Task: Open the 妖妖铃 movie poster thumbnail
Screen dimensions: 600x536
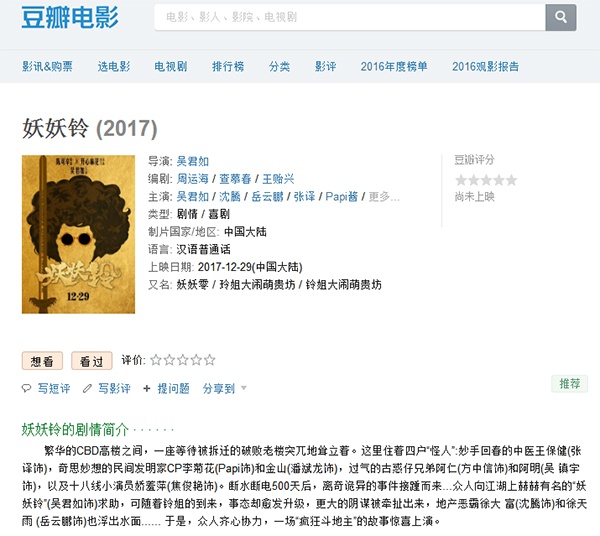Action: pos(78,234)
